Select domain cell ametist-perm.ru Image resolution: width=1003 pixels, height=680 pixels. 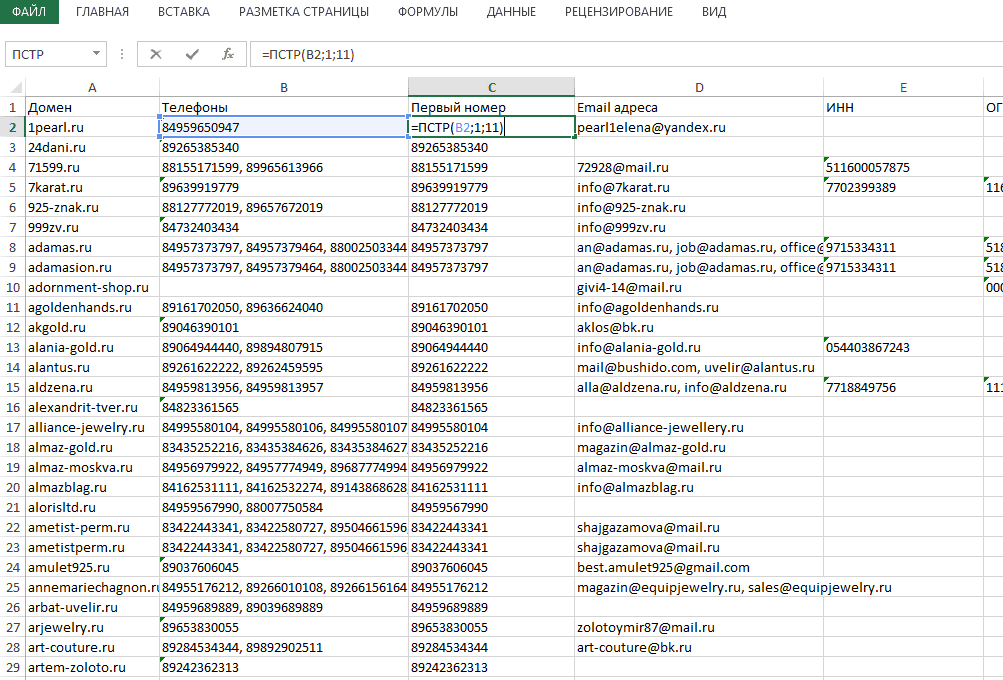tap(92, 527)
